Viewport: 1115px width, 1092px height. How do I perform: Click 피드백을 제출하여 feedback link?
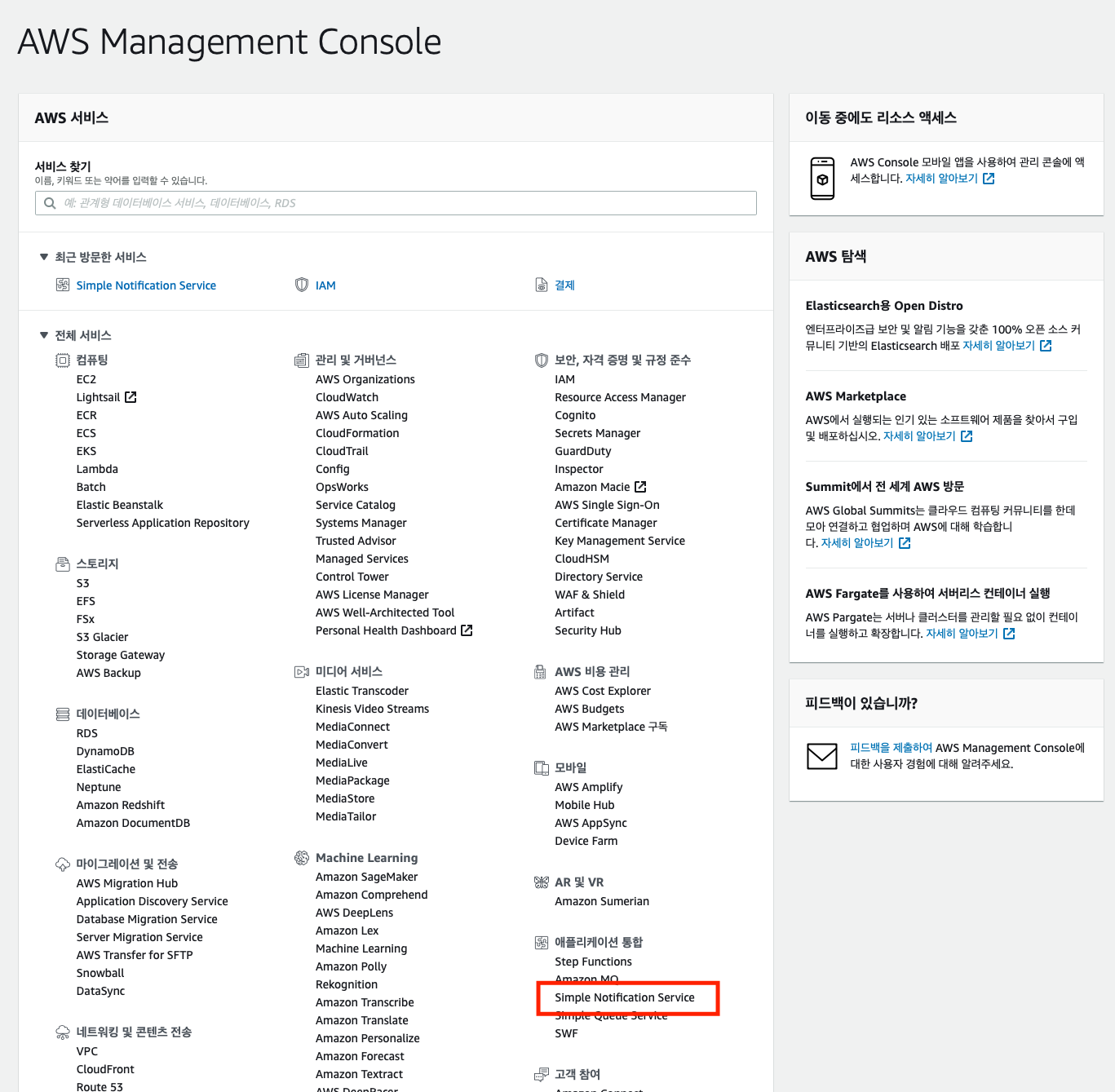pyautogui.click(x=891, y=748)
